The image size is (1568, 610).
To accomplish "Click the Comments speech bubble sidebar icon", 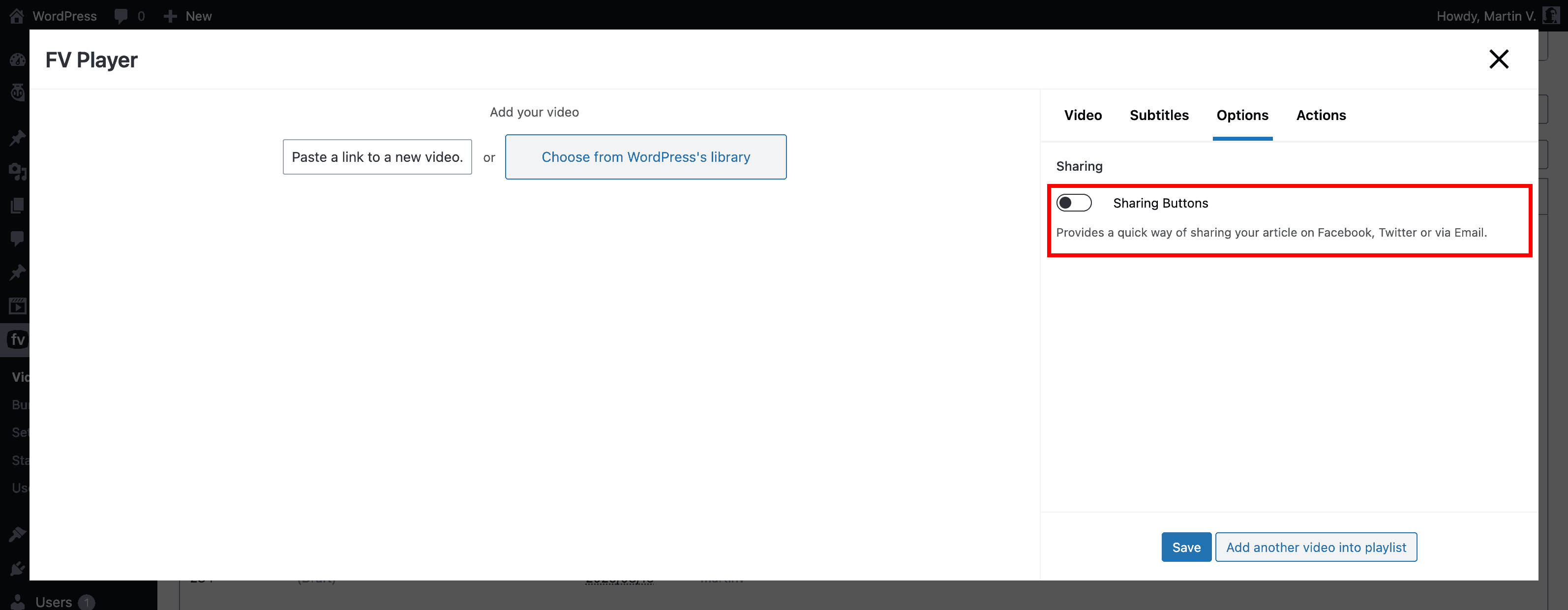I will pos(18,238).
